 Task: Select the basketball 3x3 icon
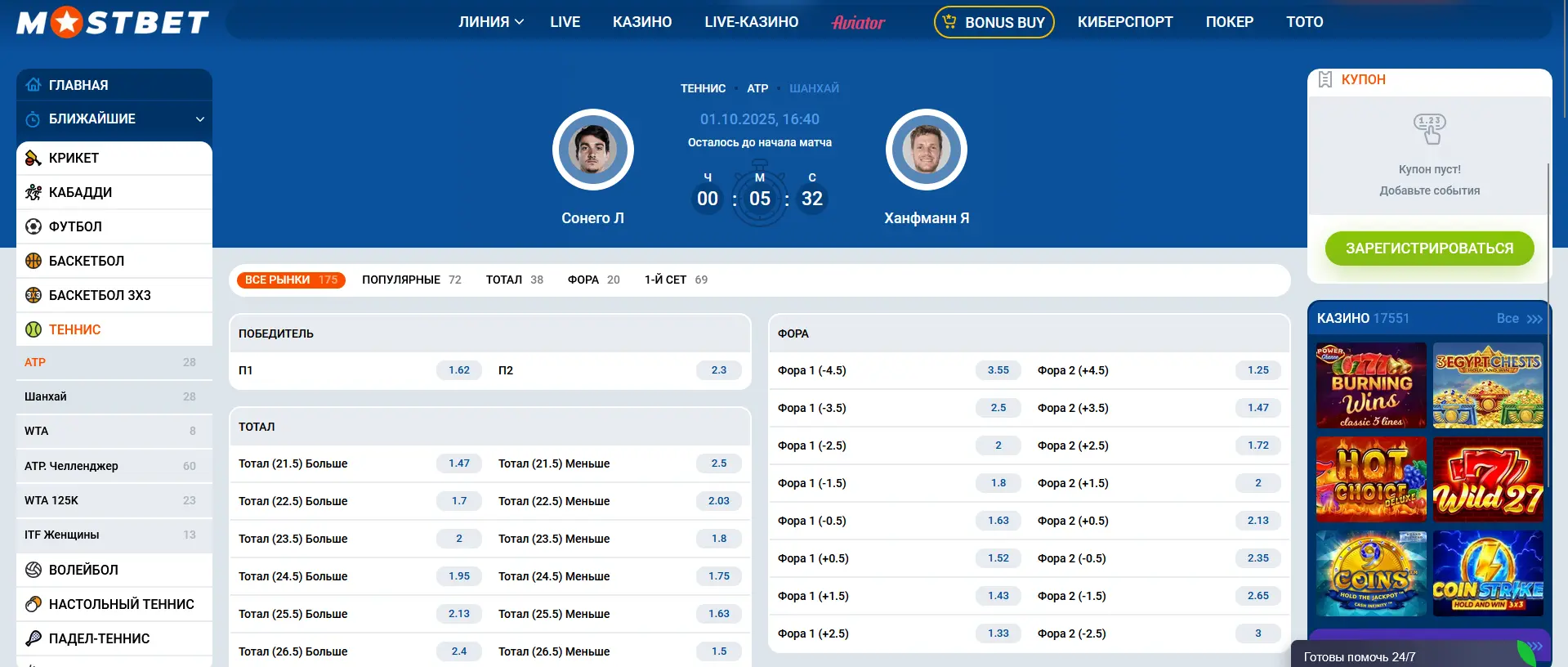click(34, 295)
